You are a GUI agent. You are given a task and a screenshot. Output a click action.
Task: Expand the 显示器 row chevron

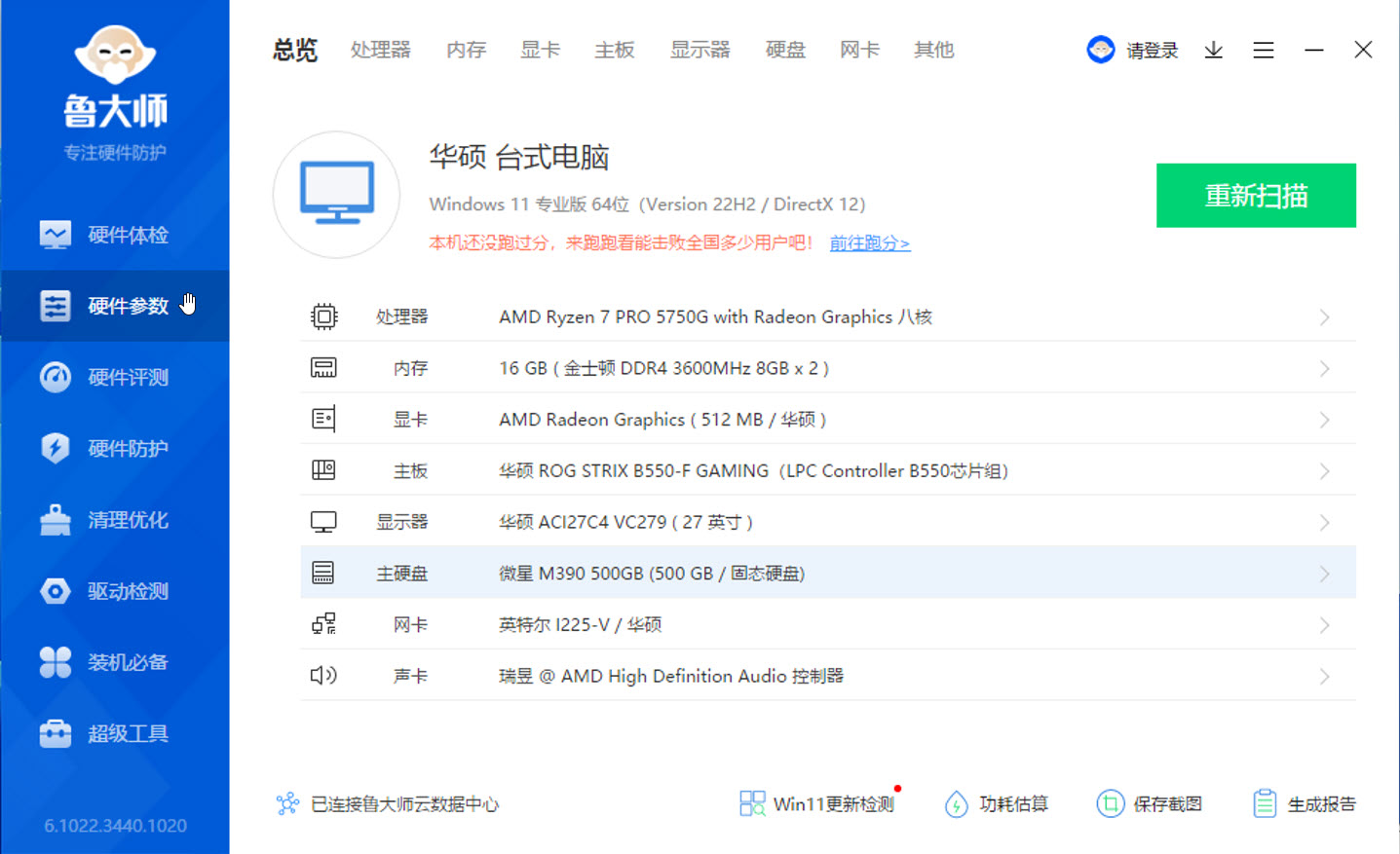click(x=1325, y=523)
